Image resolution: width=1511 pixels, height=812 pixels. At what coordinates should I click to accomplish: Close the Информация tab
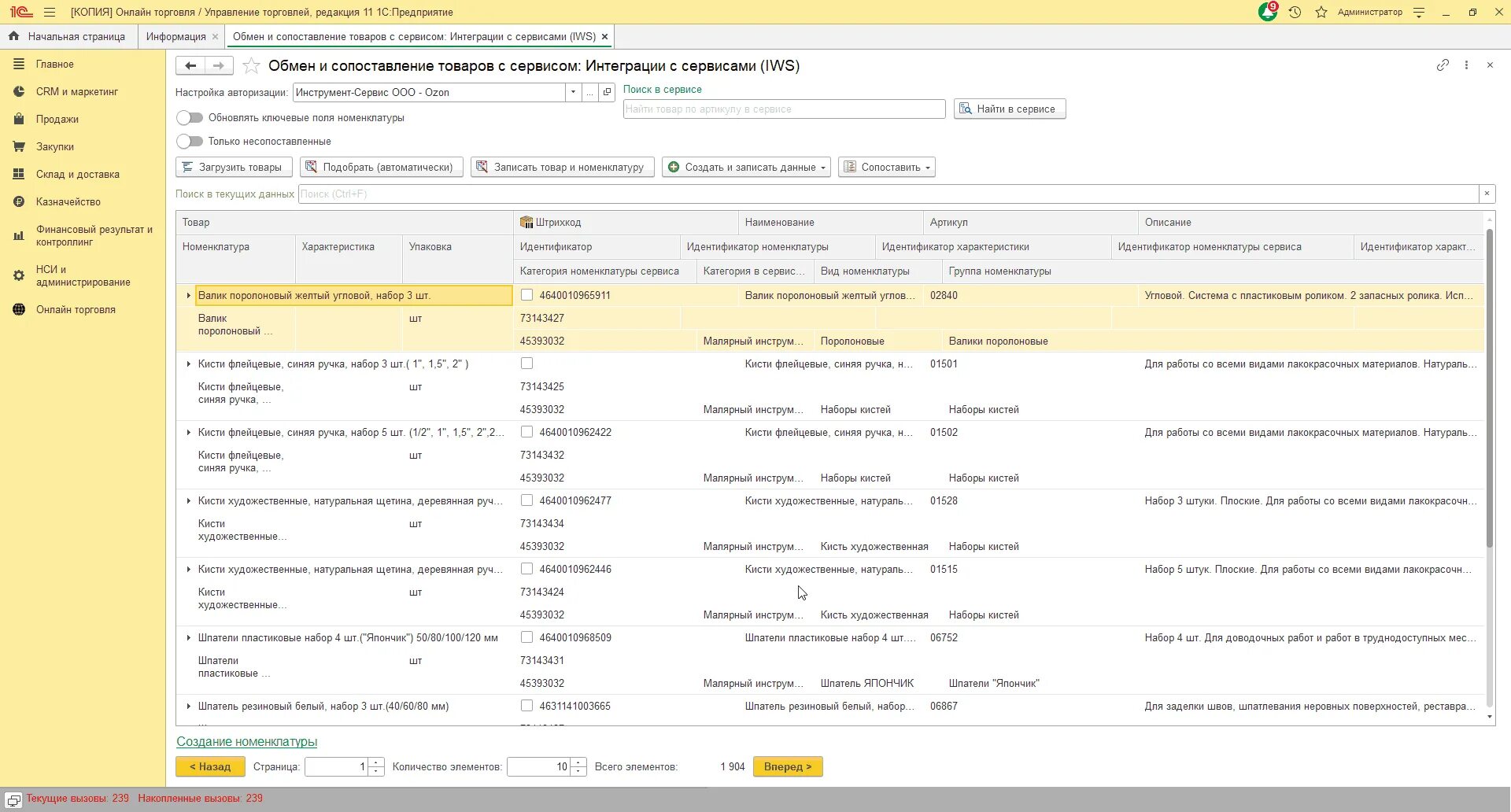pos(215,37)
